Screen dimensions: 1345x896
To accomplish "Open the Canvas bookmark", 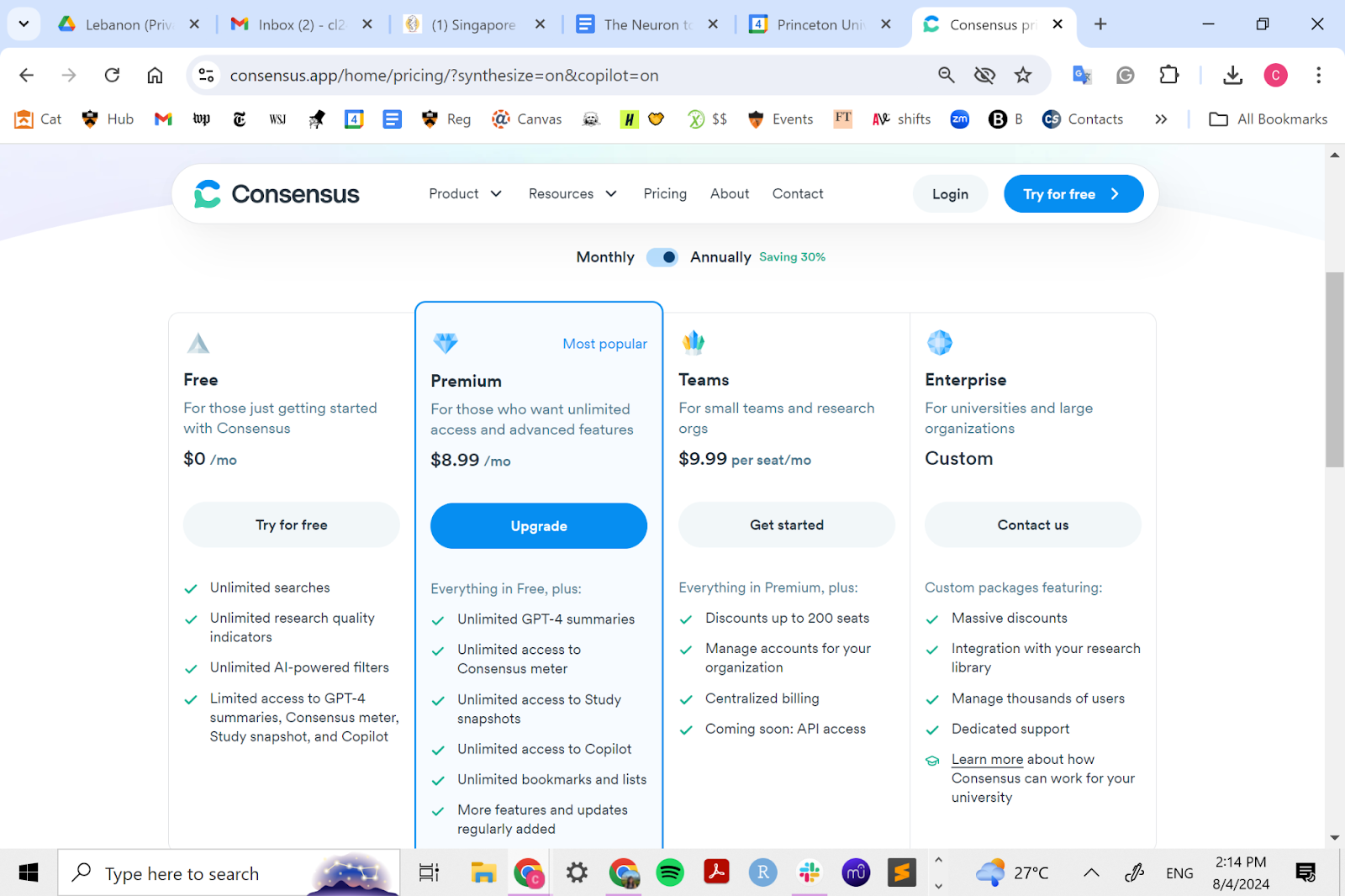I will pyautogui.click(x=527, y=119).
